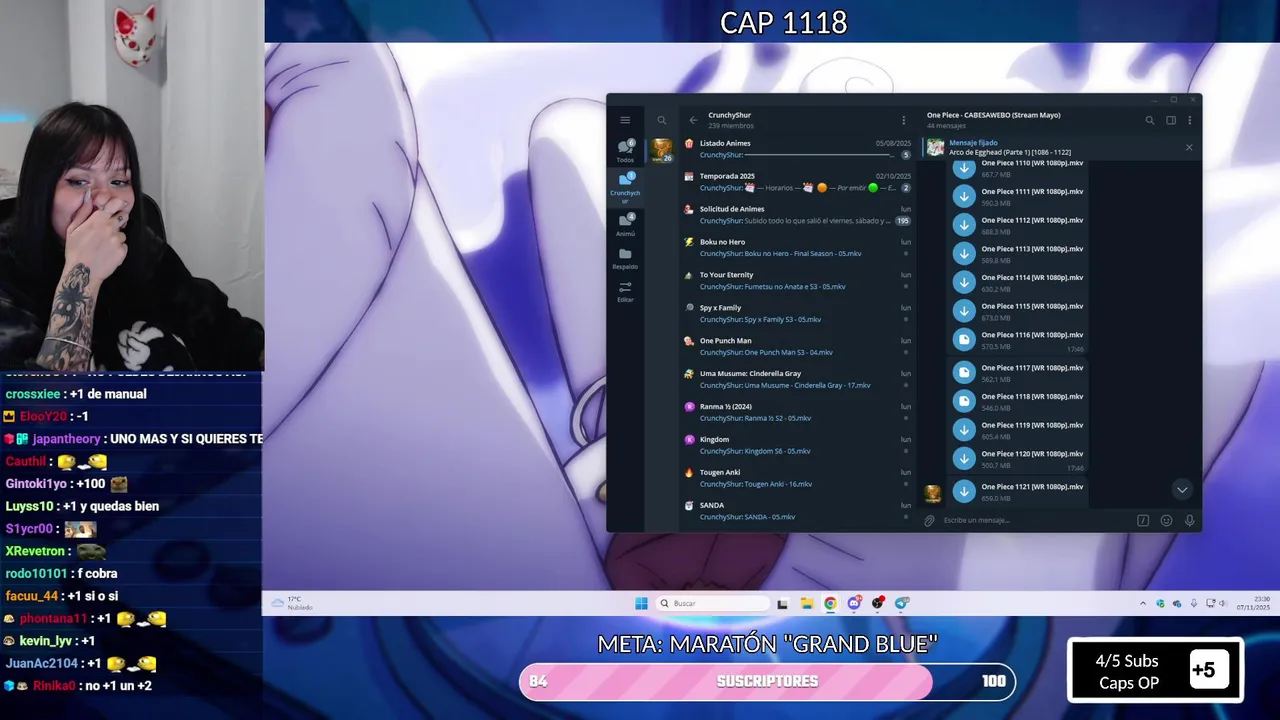Click the Task View taskbar icon
The width and height of the screenshot is (1280, 720).
click(782, 603)
